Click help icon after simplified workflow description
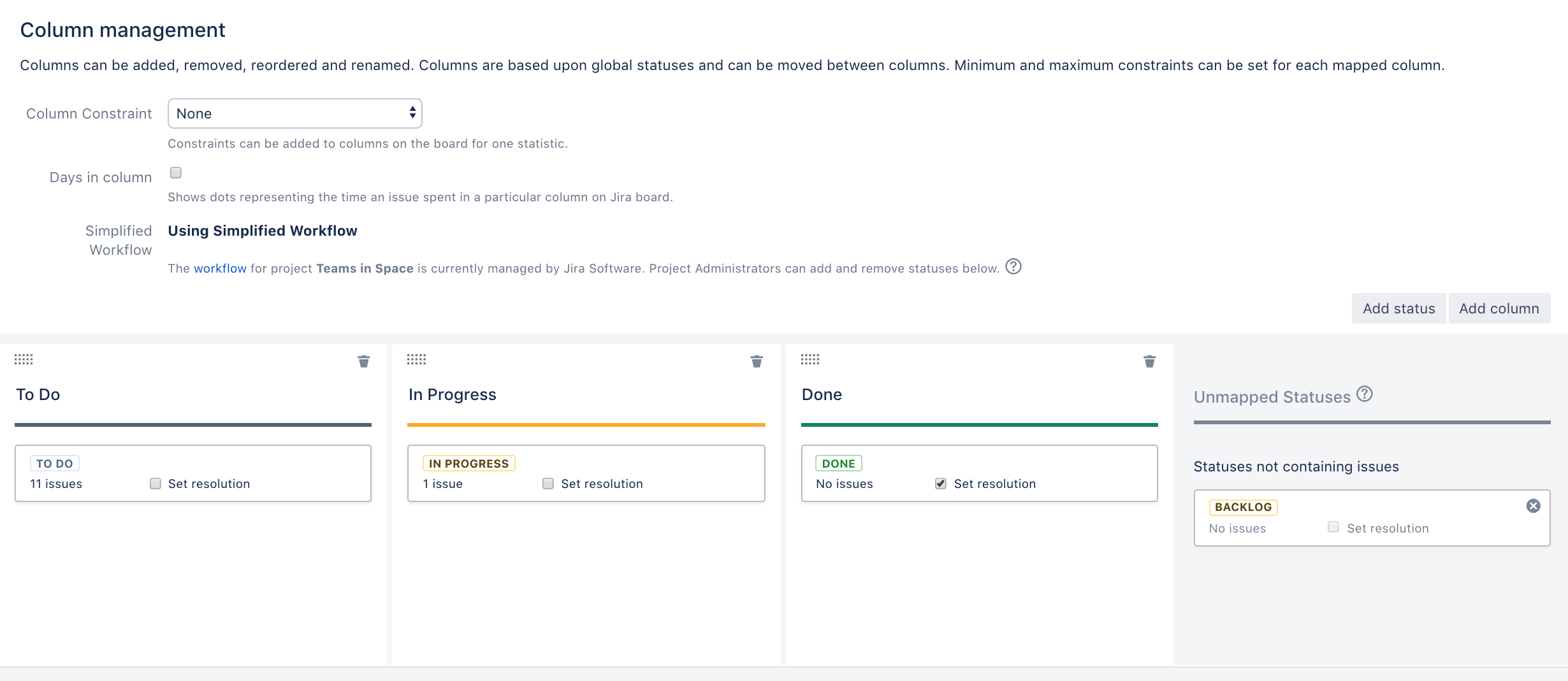Image resolution: width=1568 pixels, height=681 pixels. [1013, 266]
